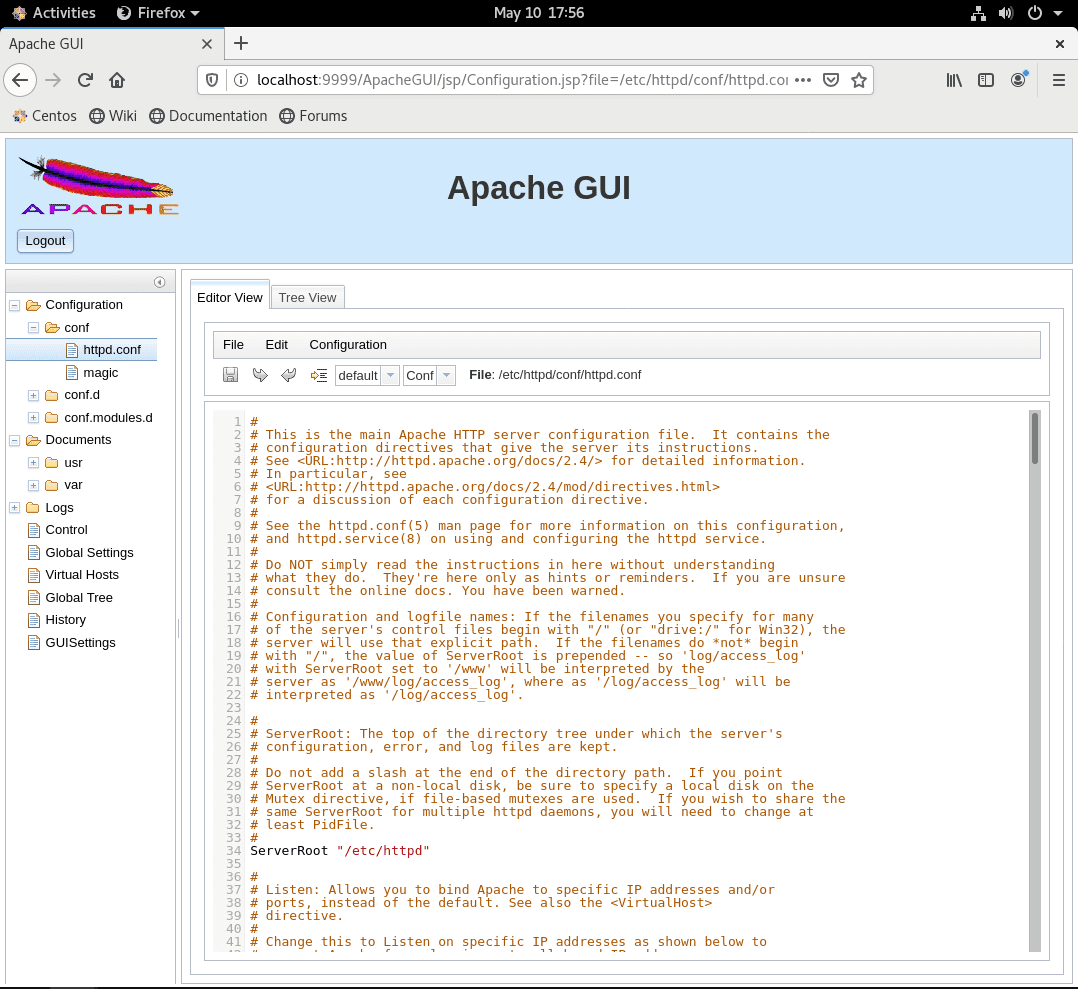Save the httpd.conf file via floppy icon
The width and height of the screenshot is (1078, 989).
(x=230, y=374)
